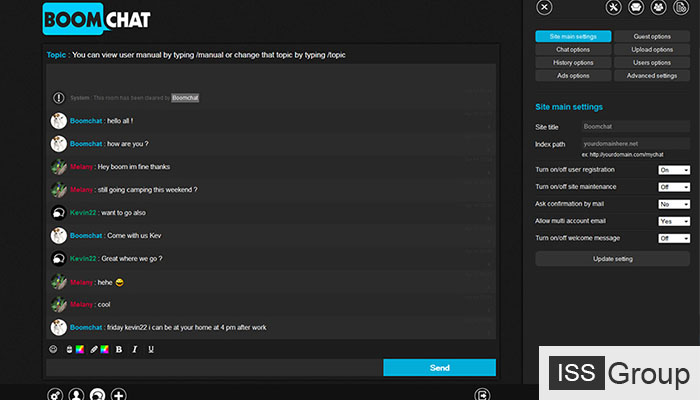Click Boomchat's avatar beside the 'friday kevin22' message
The image size is (700, 400).
[58, 327]
